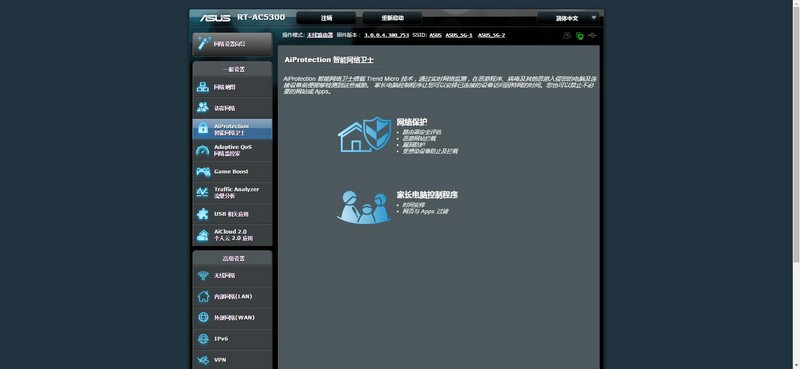
Task: Click the Logout (注销) button
Action: [326, 18]
